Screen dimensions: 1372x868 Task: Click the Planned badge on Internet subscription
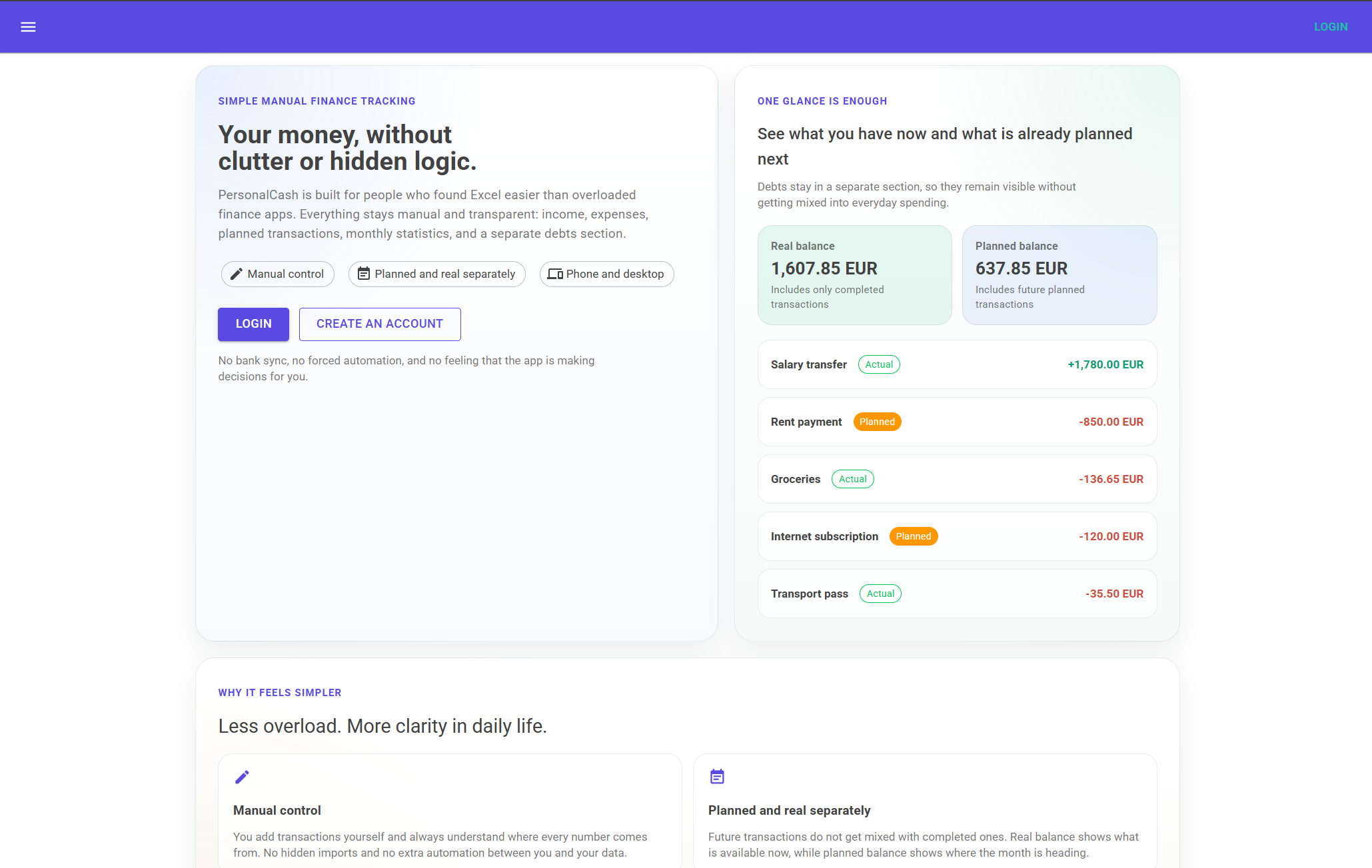click(x=914, y=536)
